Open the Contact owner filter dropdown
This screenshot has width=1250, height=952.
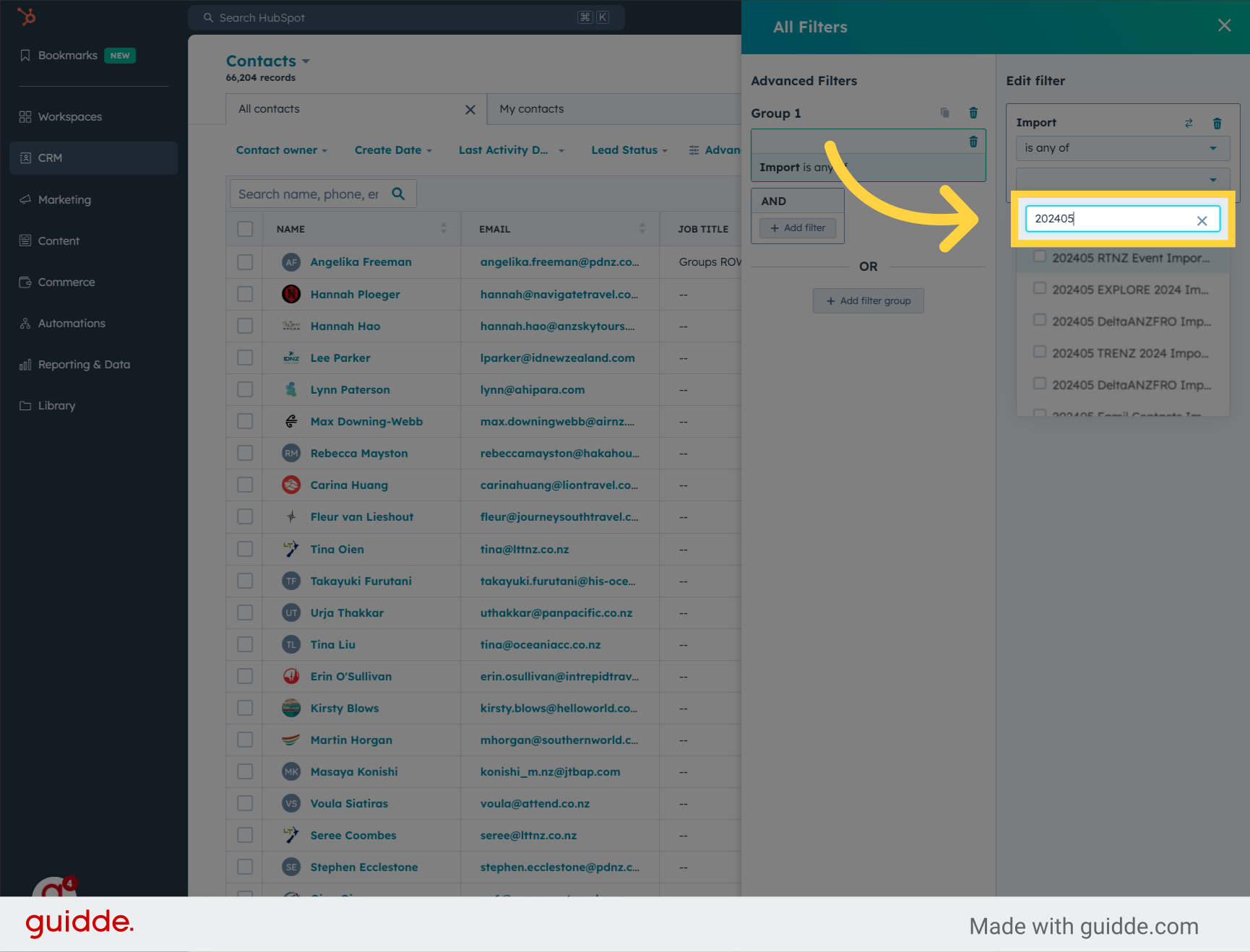281,150
